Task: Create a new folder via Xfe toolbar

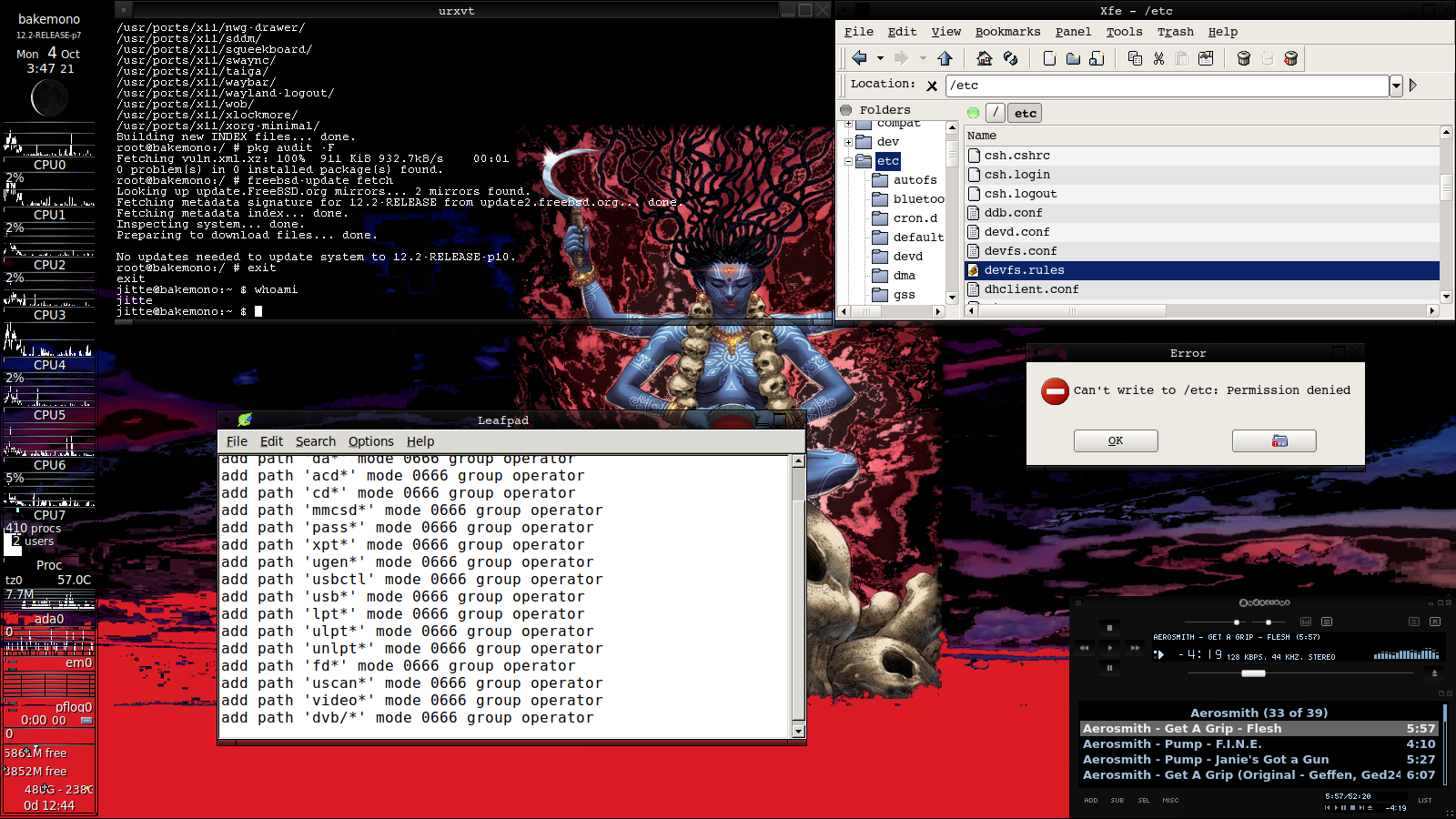Action: tap(1073, 58)
